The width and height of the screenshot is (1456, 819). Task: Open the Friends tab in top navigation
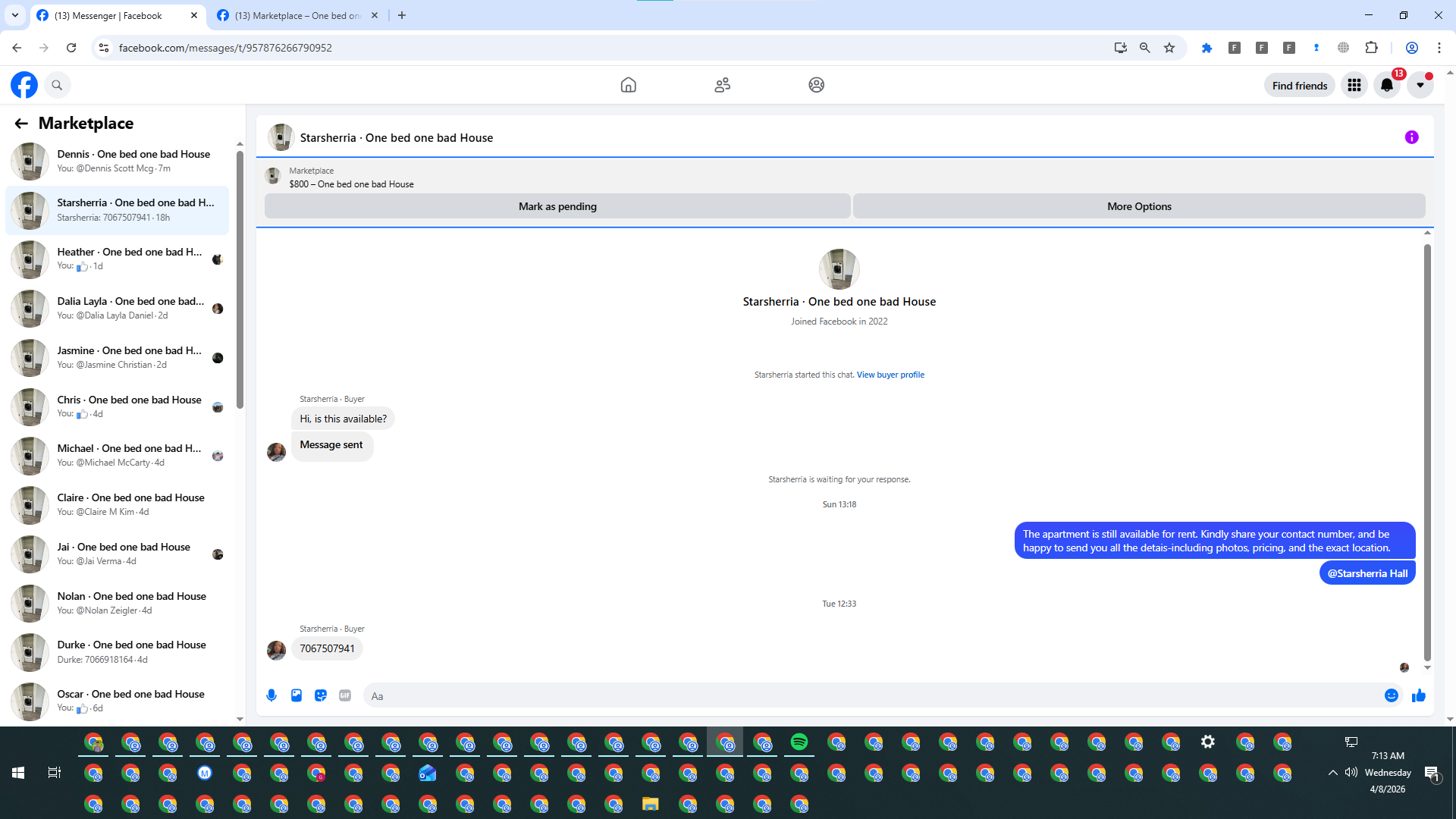[722, 85]
